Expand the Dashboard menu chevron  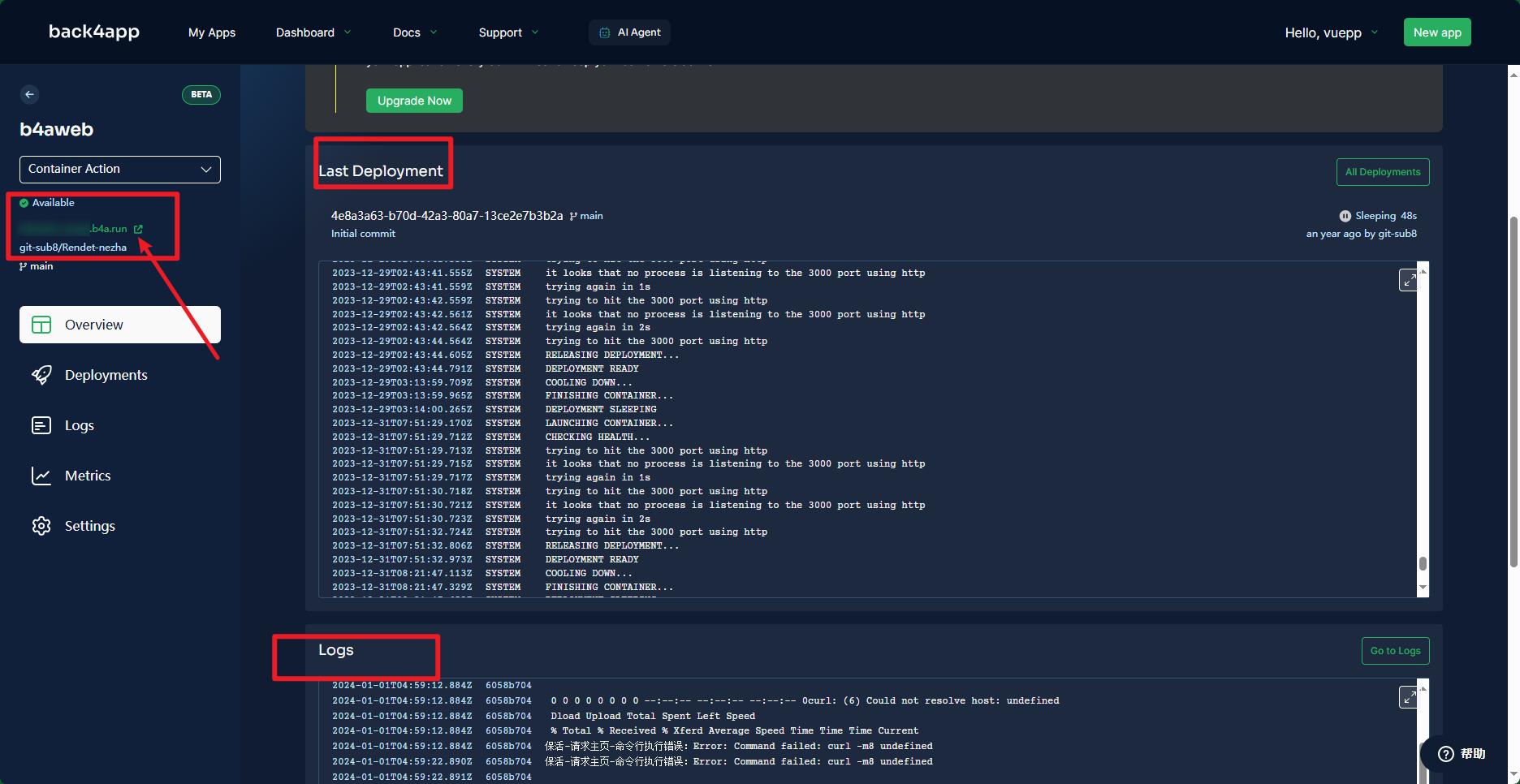click(348, 32)
